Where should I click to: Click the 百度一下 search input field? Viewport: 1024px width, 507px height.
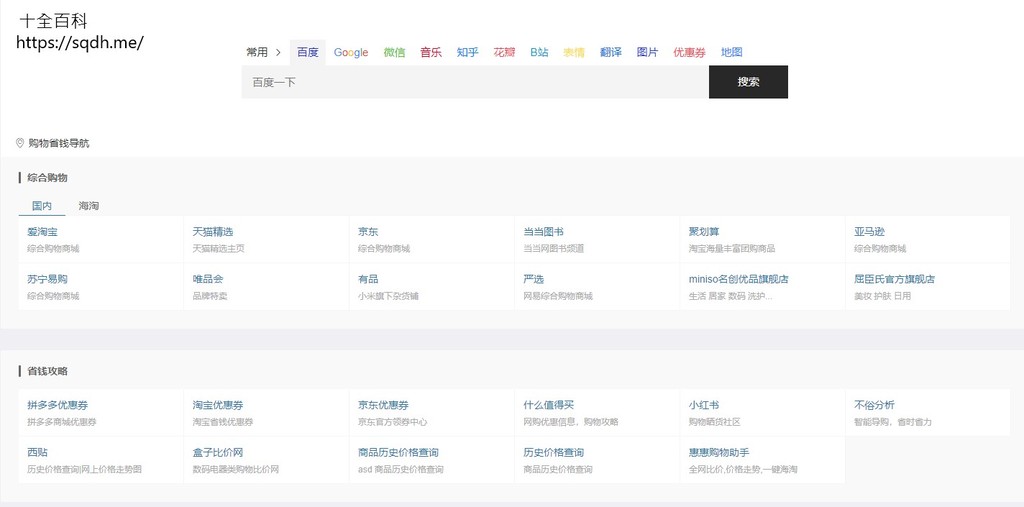[475, 82]
